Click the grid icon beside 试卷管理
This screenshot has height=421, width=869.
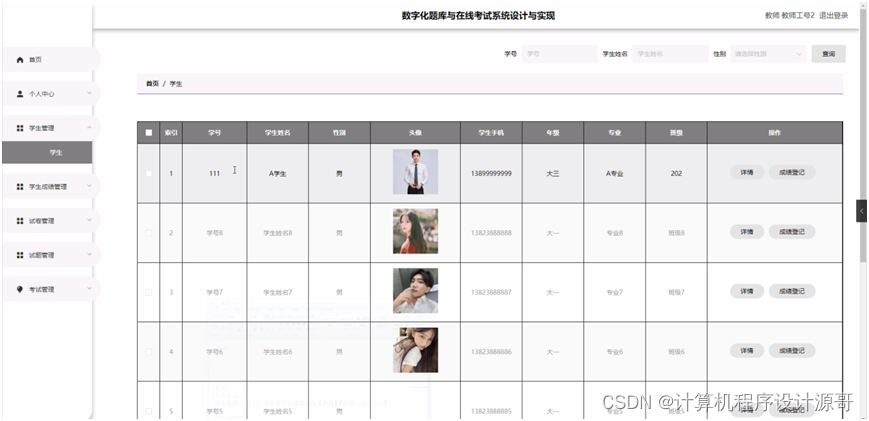click(x=20, y=221)
